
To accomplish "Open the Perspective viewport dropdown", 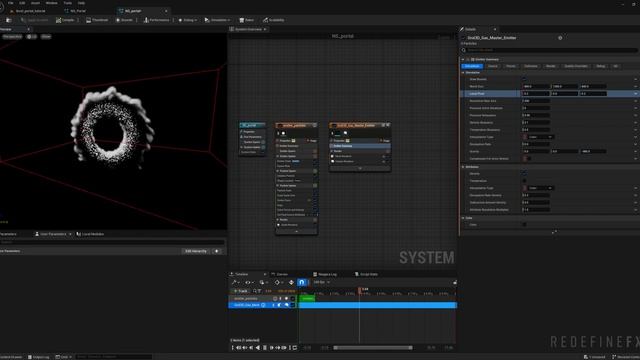I will click(x=12, y=36).
